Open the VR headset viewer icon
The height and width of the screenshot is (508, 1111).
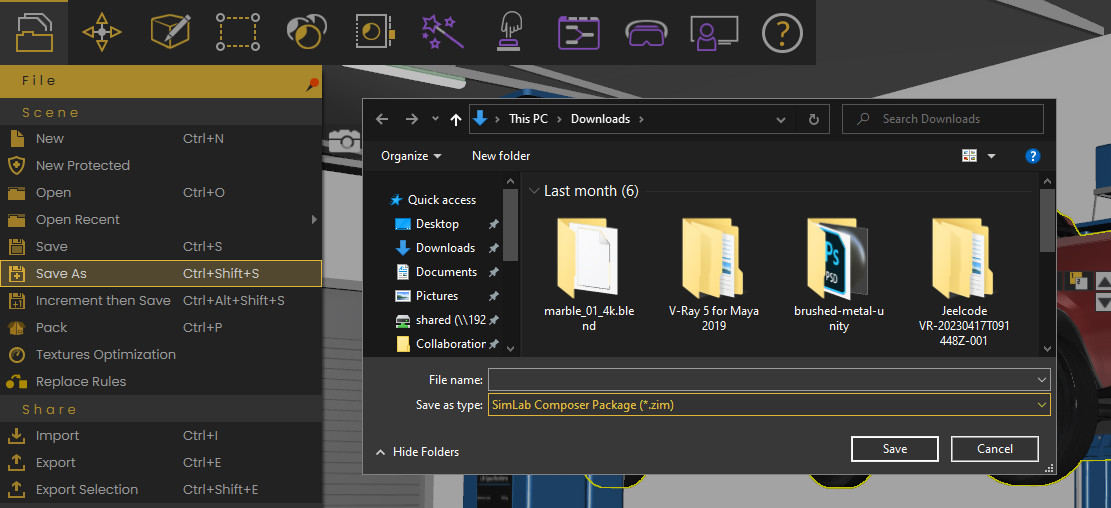tap(646, 33)
